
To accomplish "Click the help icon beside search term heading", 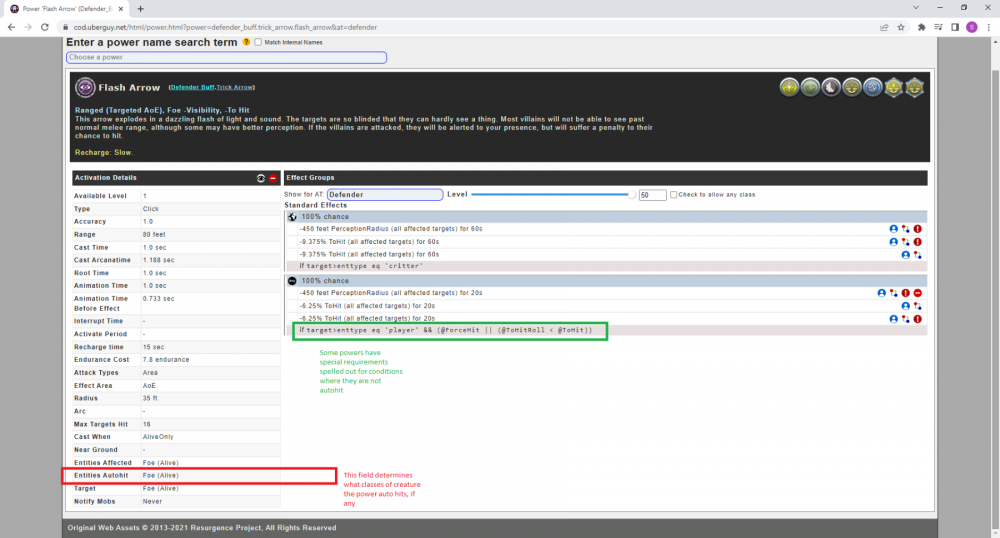I will click(x=246, y=42).
